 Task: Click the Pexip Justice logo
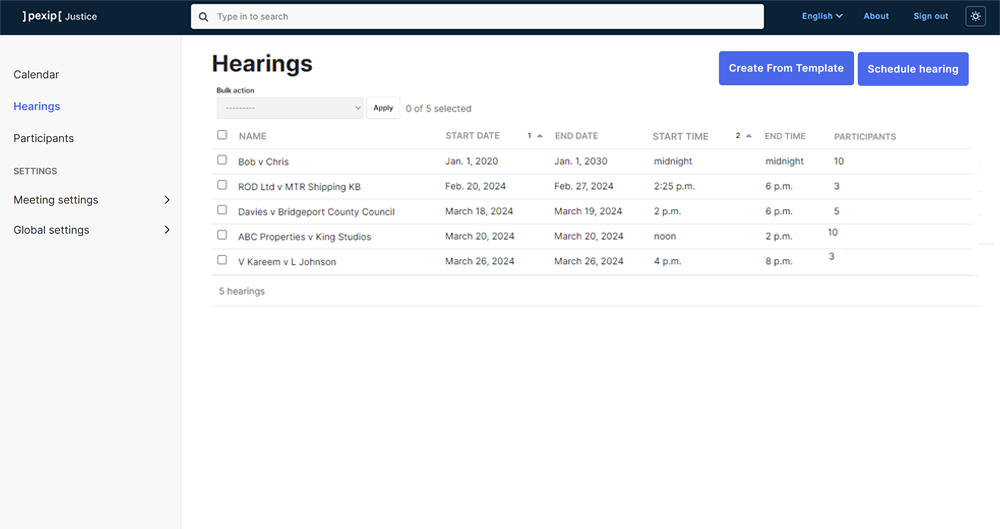(x=60, y=16)
